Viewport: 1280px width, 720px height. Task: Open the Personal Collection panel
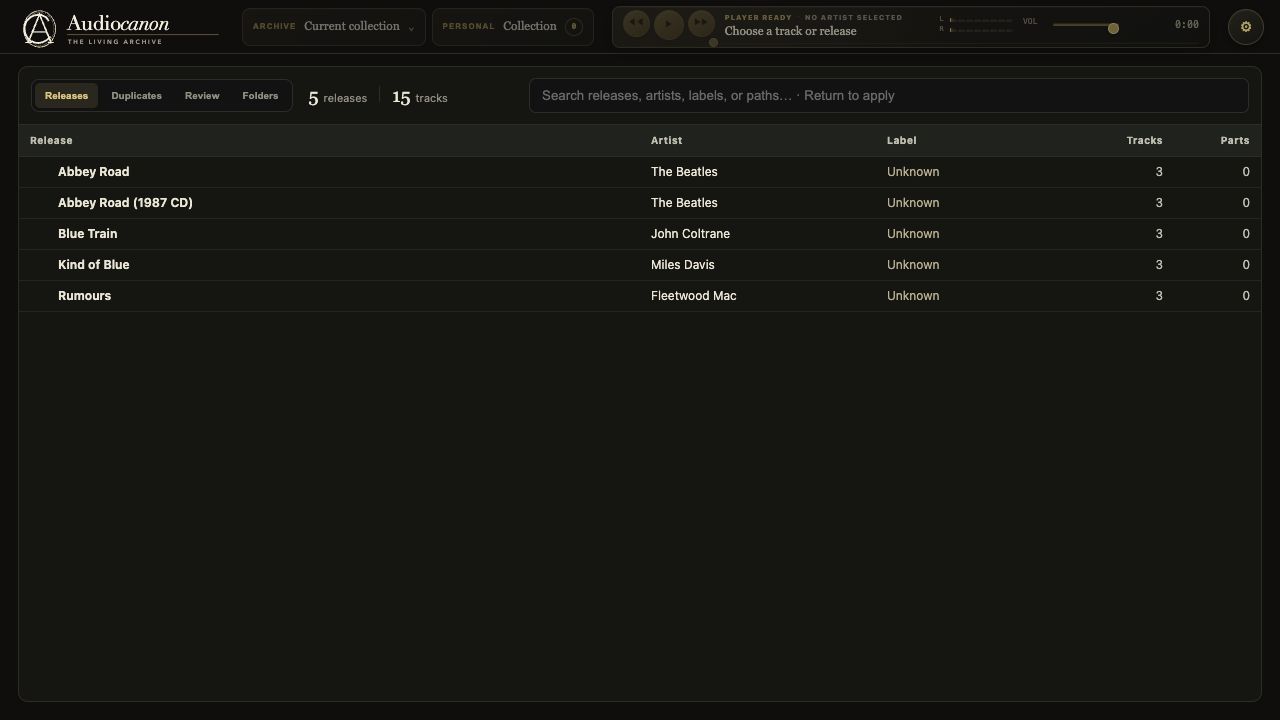[513, 27]
